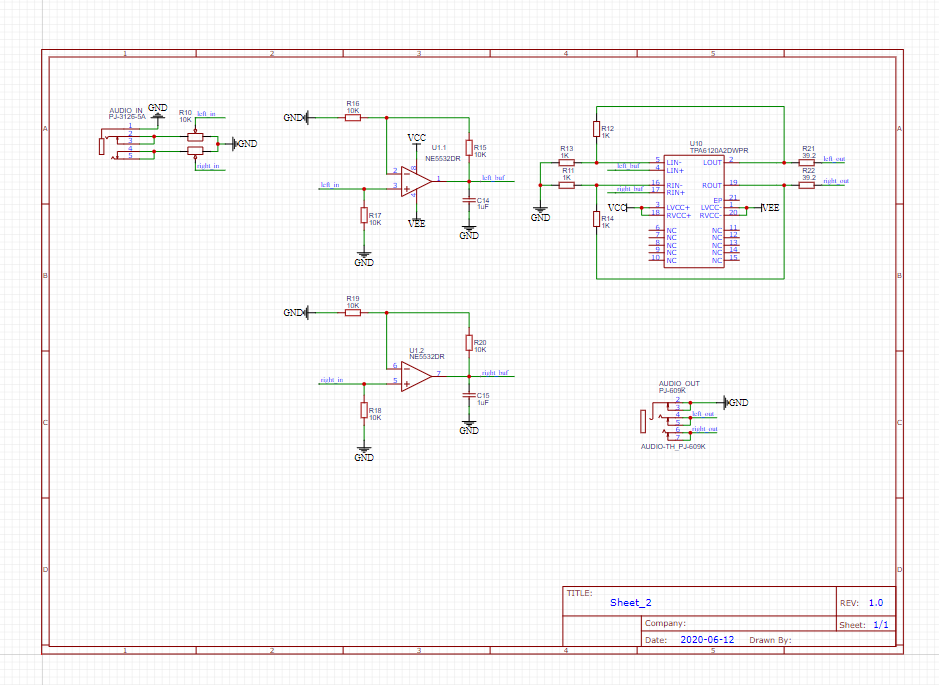Image resolution: width=939 pixels, height=685 pixels.
Task: Select the U1.1 NE5532DR op-amp symbol
Action: [x=416, y=181]
